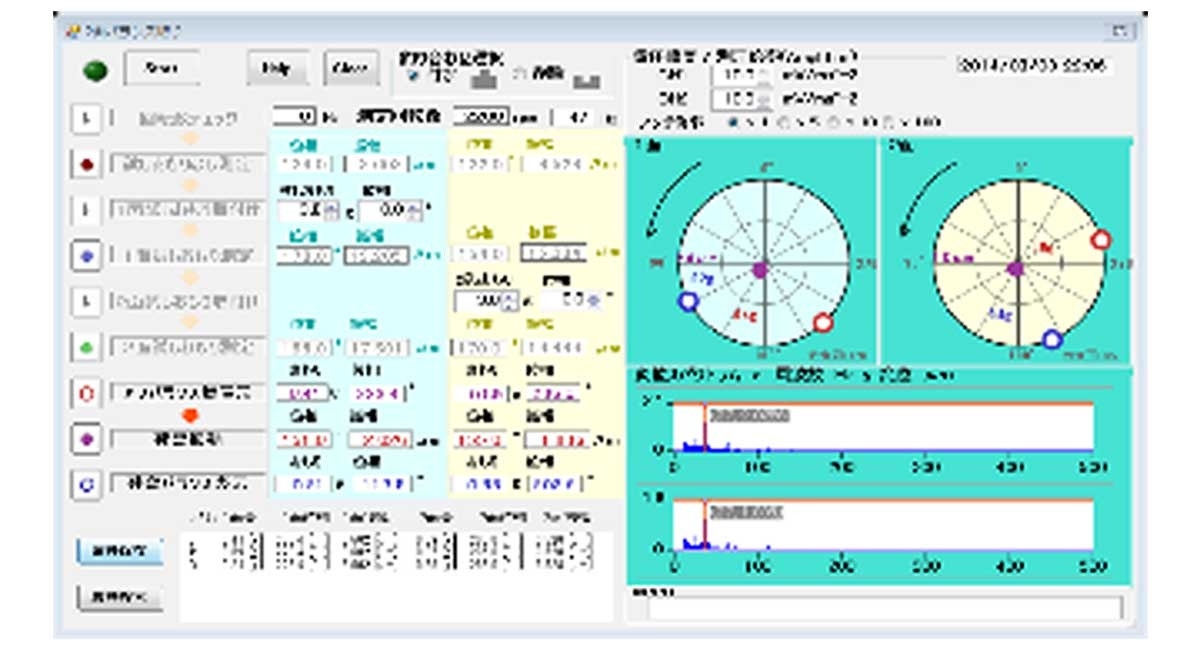
Task: Click the dark red dot step button
Action: tap(87, 165)
